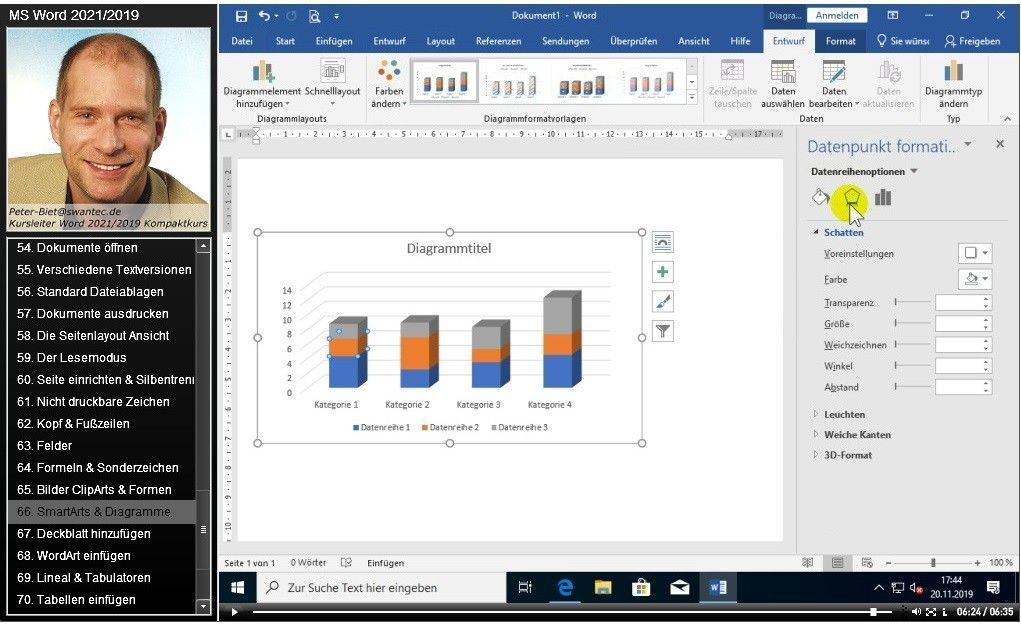Image resolution: width=1021 pixels, height=625 pixels.
Task: Click the Farben ändern icon
Action: (388, 72)
